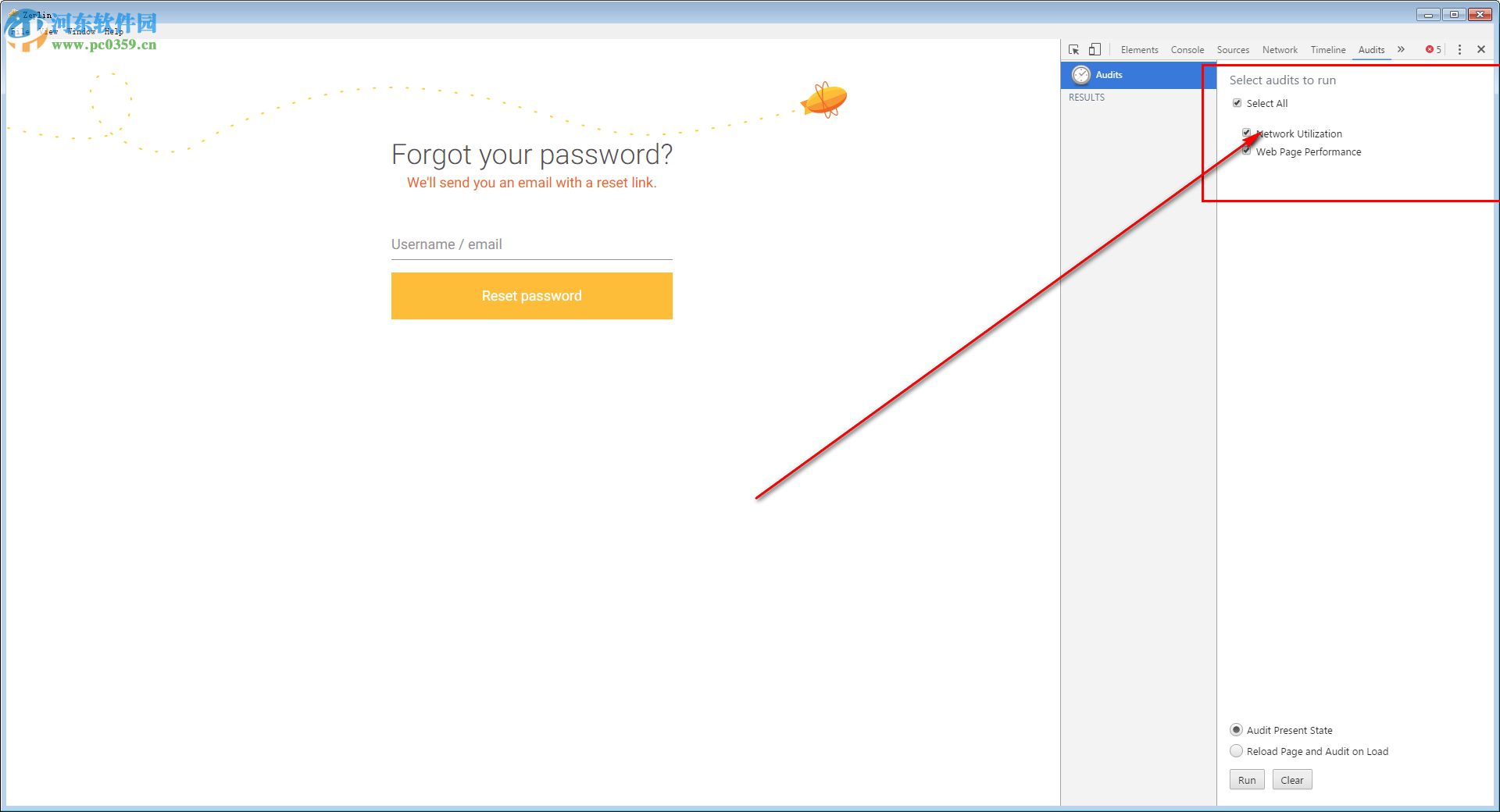Activate the inspect element picker icon
The width and height of the screenshot is (1500, 812).
click(x=1074, y=49)
